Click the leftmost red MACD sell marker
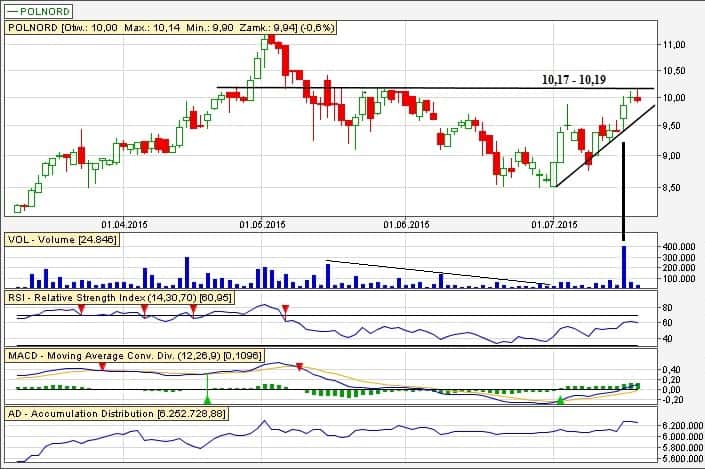The height and width of the screenshot is (470, 705). pyautogui.click(x=102, y=368)
